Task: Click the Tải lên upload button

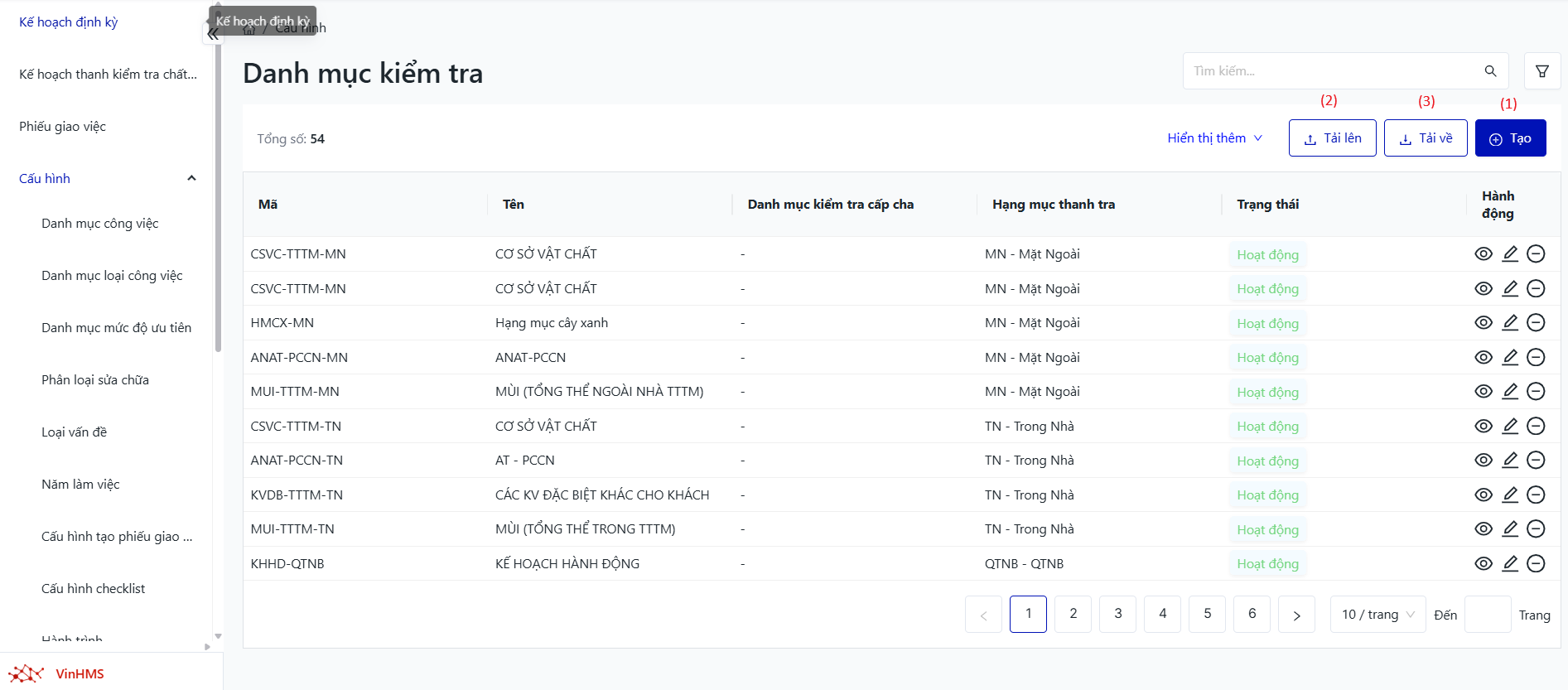Action: [x=1332, y=138]
